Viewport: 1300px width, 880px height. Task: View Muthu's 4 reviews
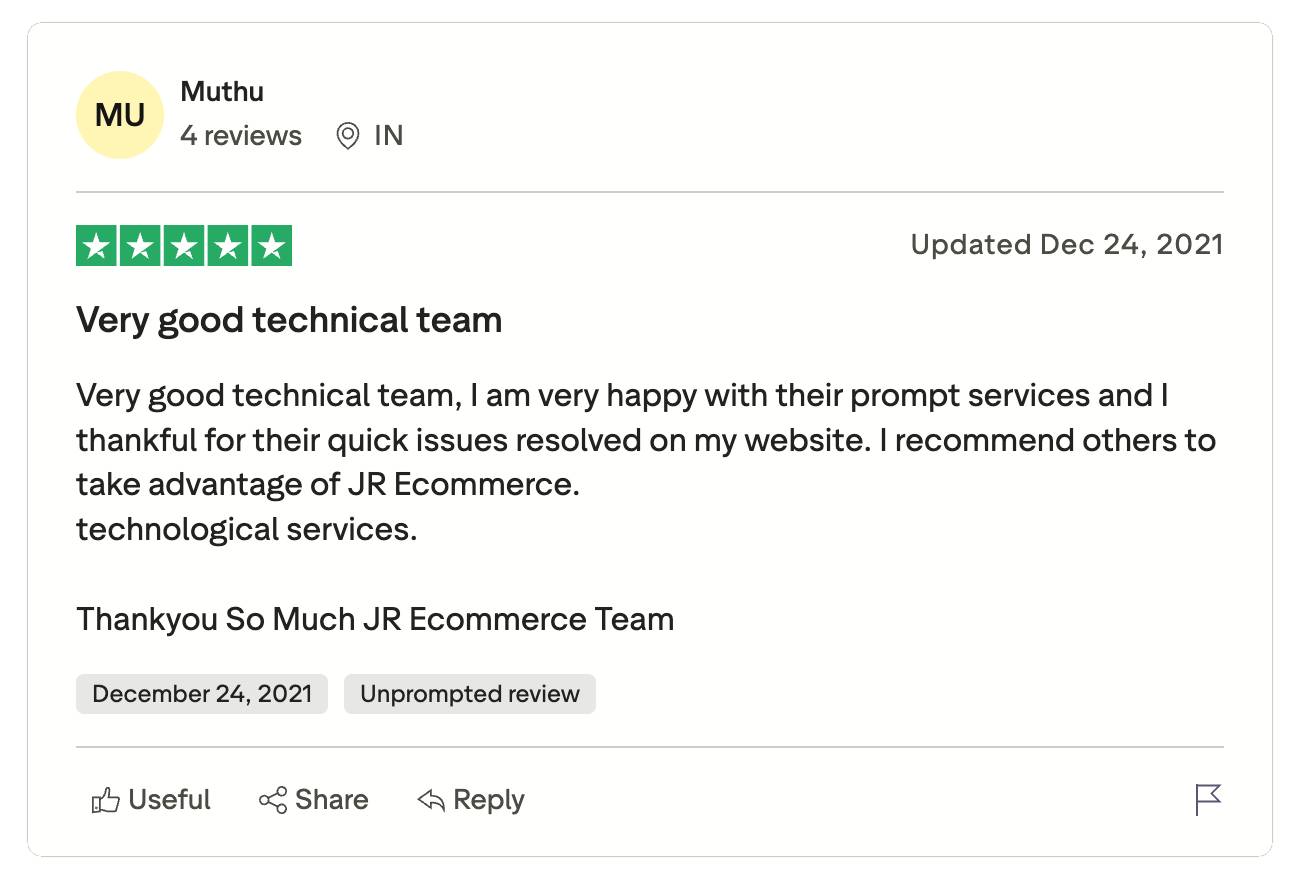241,136
